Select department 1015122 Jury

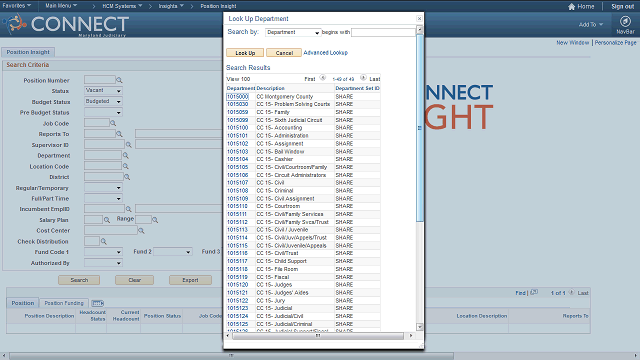click(237, 300)
